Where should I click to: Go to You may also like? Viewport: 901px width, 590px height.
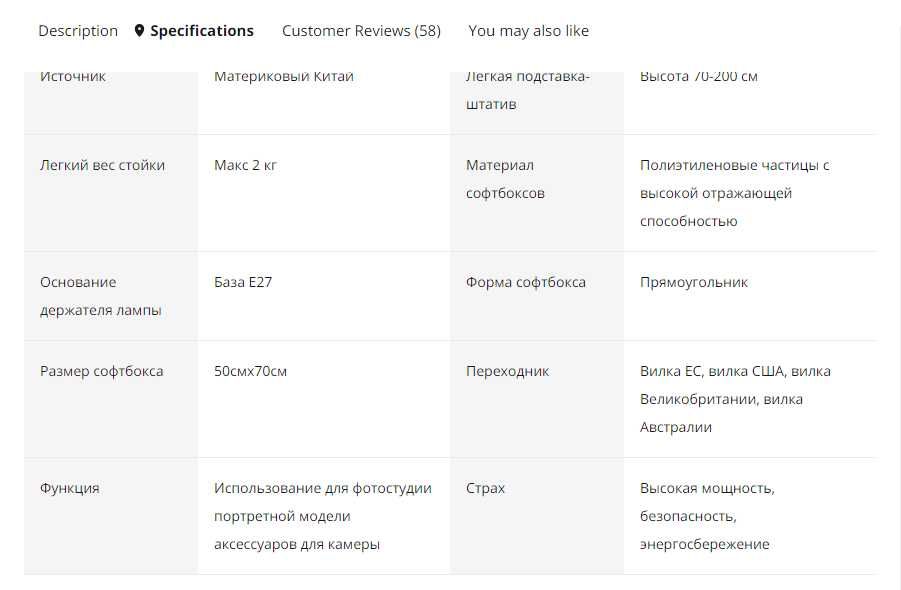pyautogui.click(x=528, y=31)
